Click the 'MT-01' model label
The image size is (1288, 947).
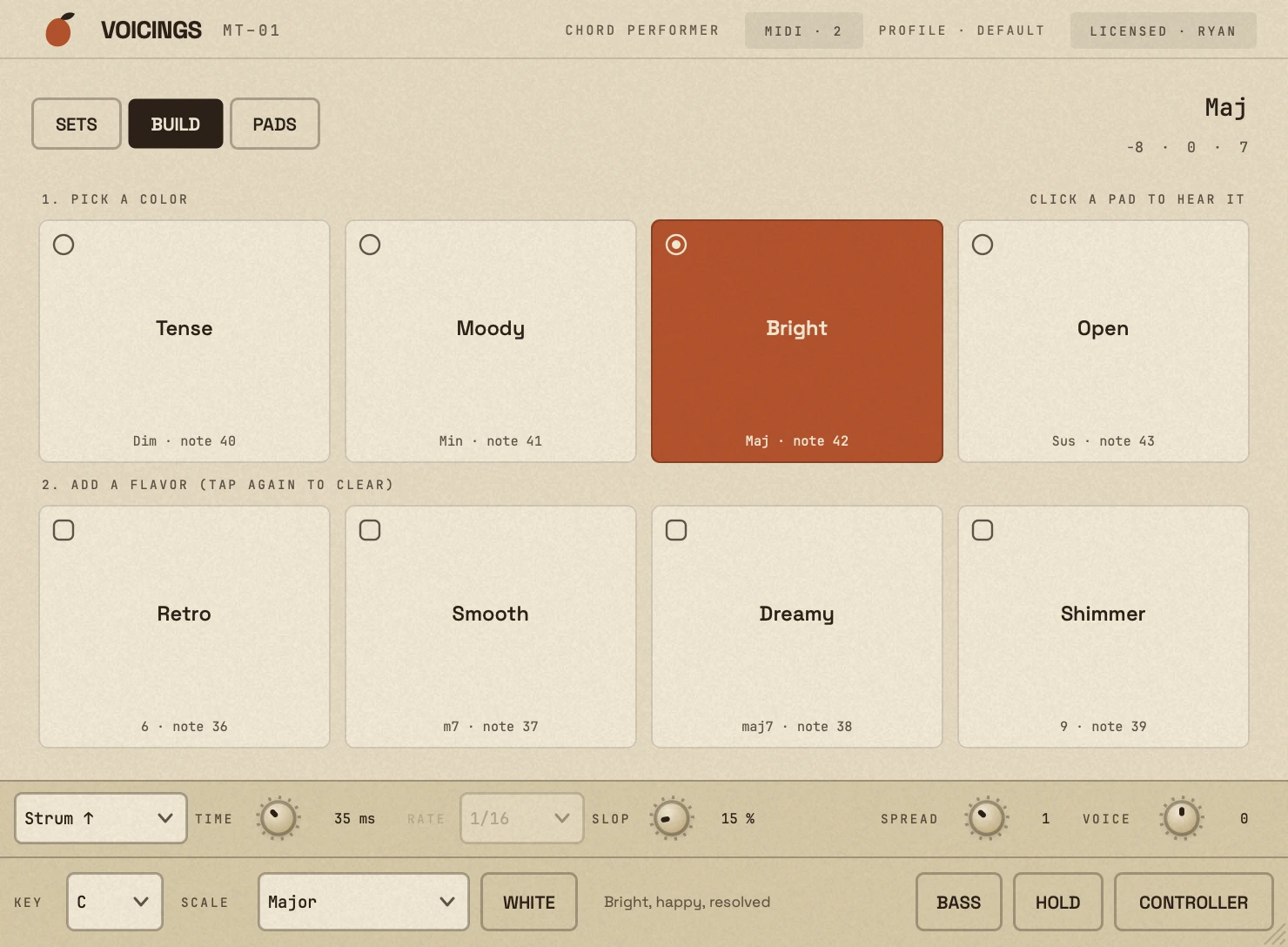click(252, 30)
